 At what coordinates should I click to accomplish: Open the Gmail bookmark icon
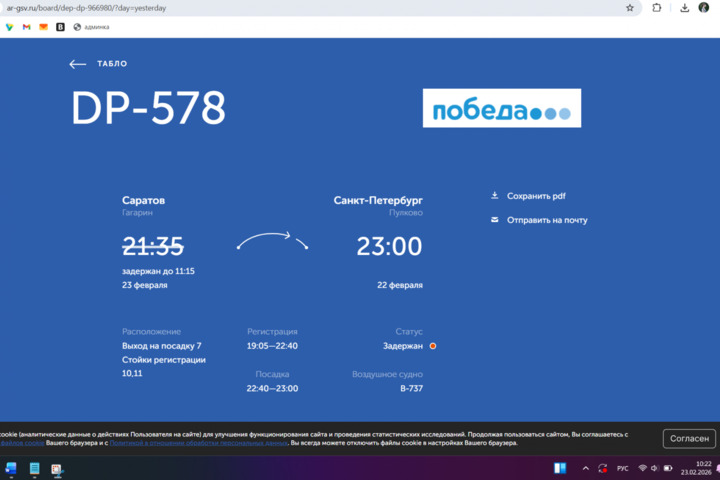[x=27, y=27]
